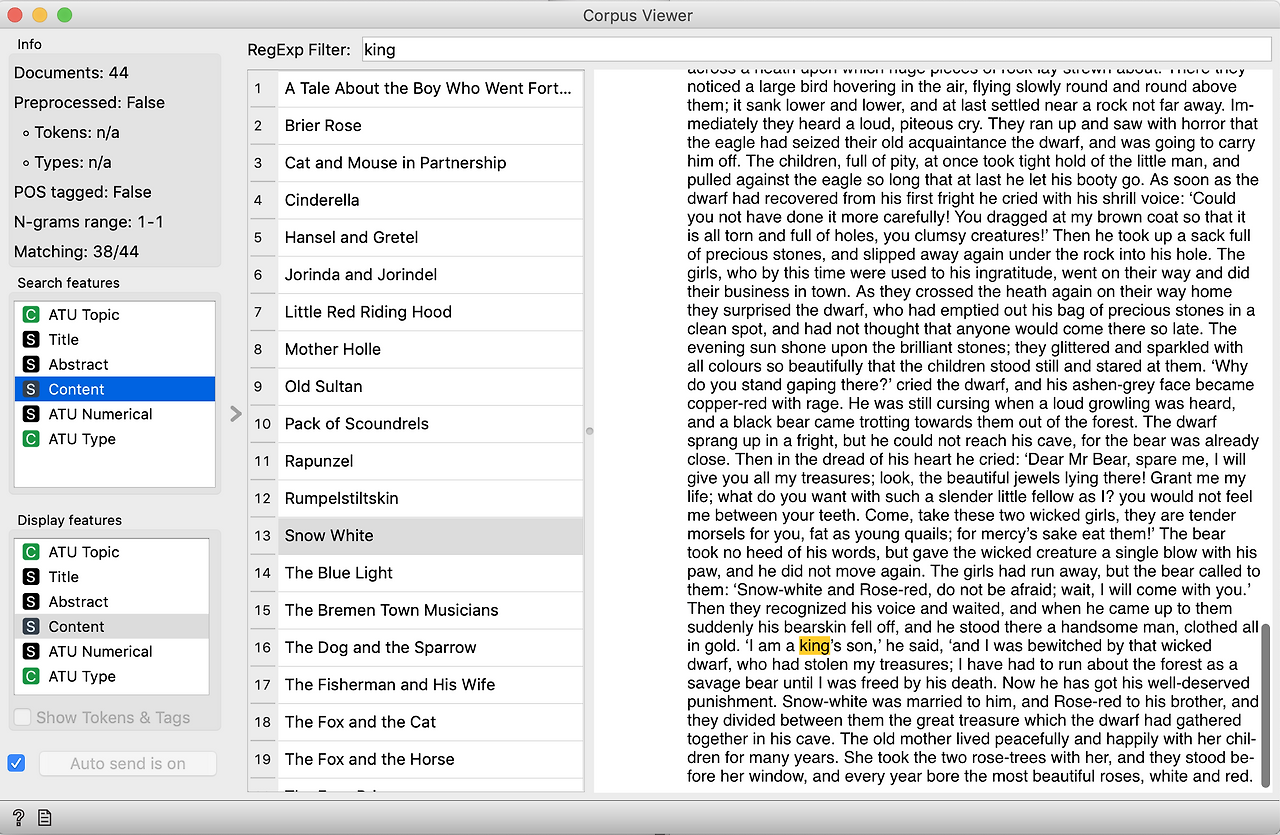The height and width of the screenshot is (835, 1280).
Task: Select ATU Type in Search features
Action: [115, 439]
